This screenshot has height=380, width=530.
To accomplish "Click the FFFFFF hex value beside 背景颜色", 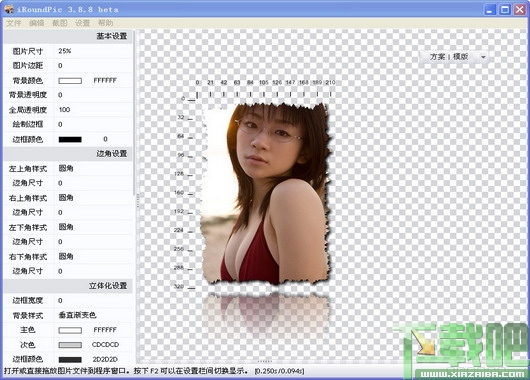I will [x=105, y=80].
